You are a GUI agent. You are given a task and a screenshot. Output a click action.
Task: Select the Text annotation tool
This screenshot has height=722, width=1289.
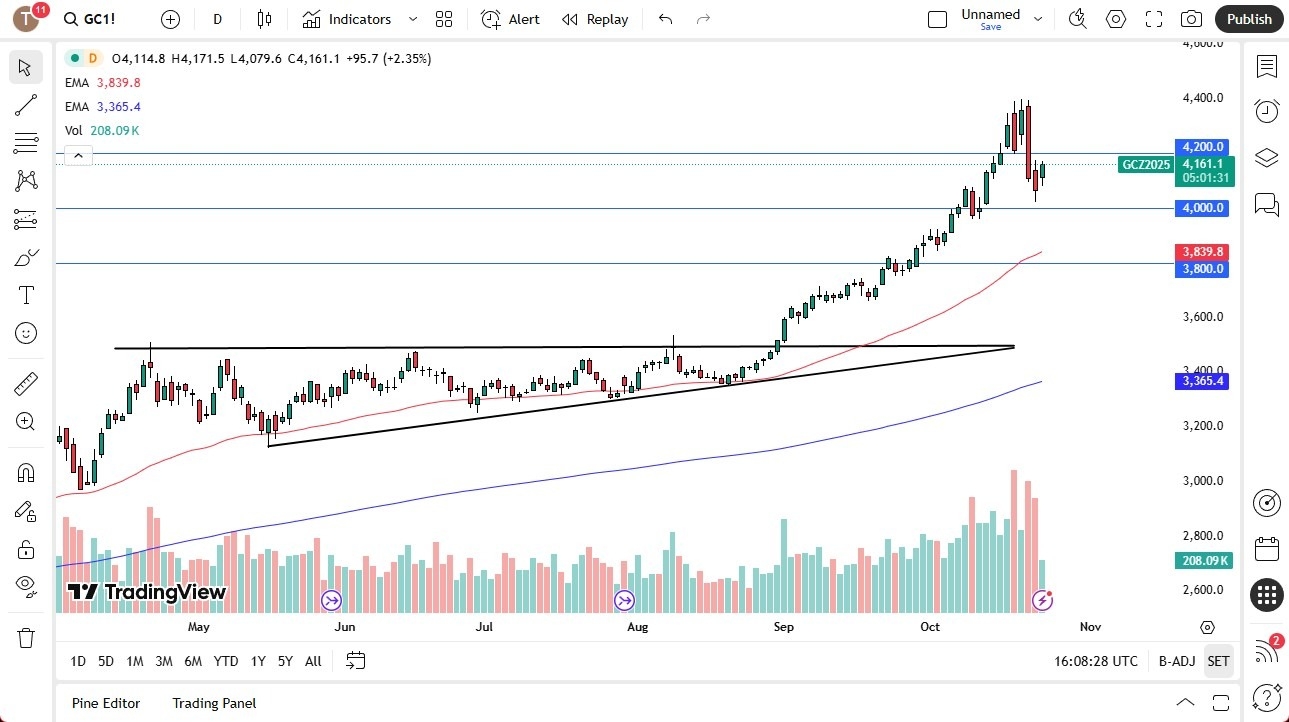26,294
